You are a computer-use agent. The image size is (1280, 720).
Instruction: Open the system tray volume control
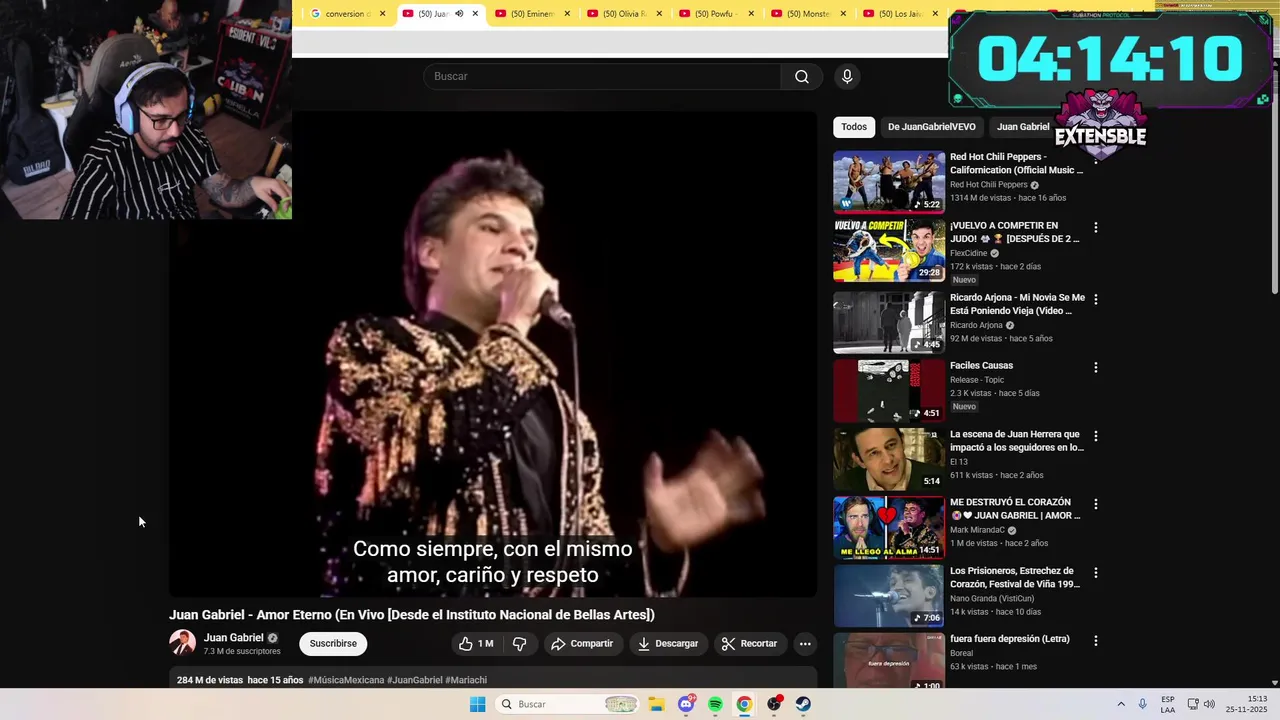pos(1209,704)
